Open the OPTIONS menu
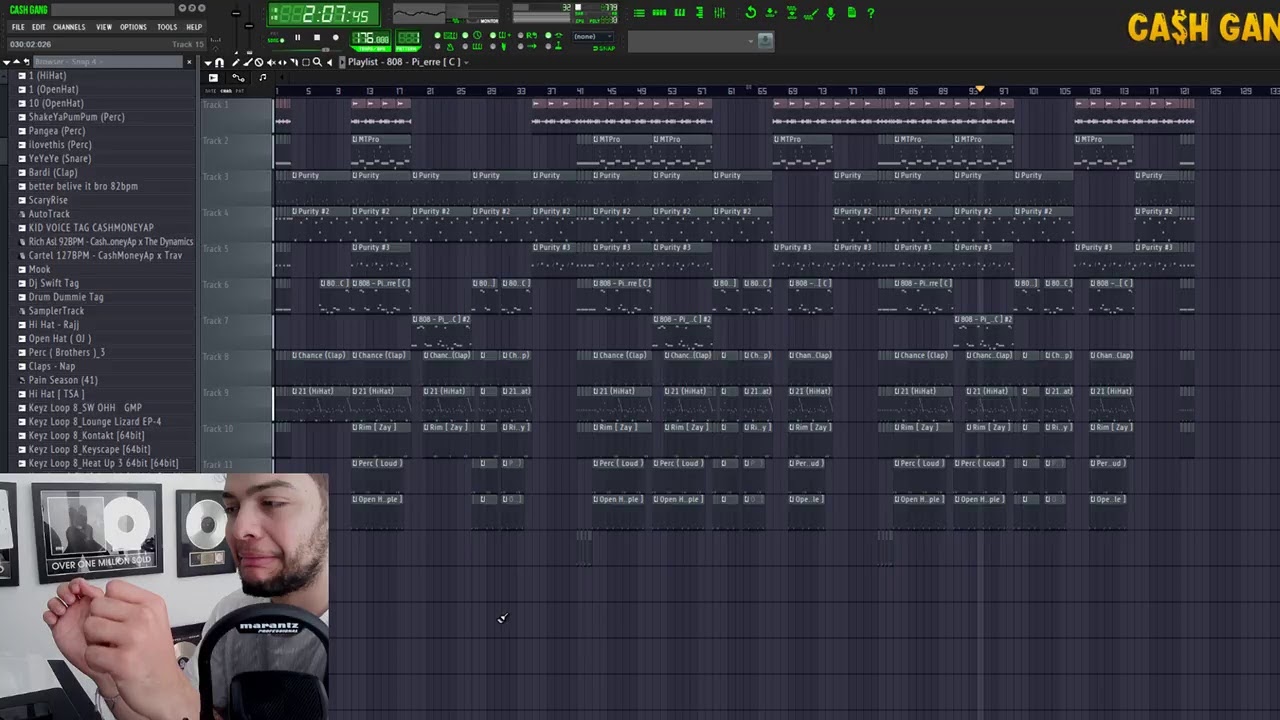 (x=133, y=27)
